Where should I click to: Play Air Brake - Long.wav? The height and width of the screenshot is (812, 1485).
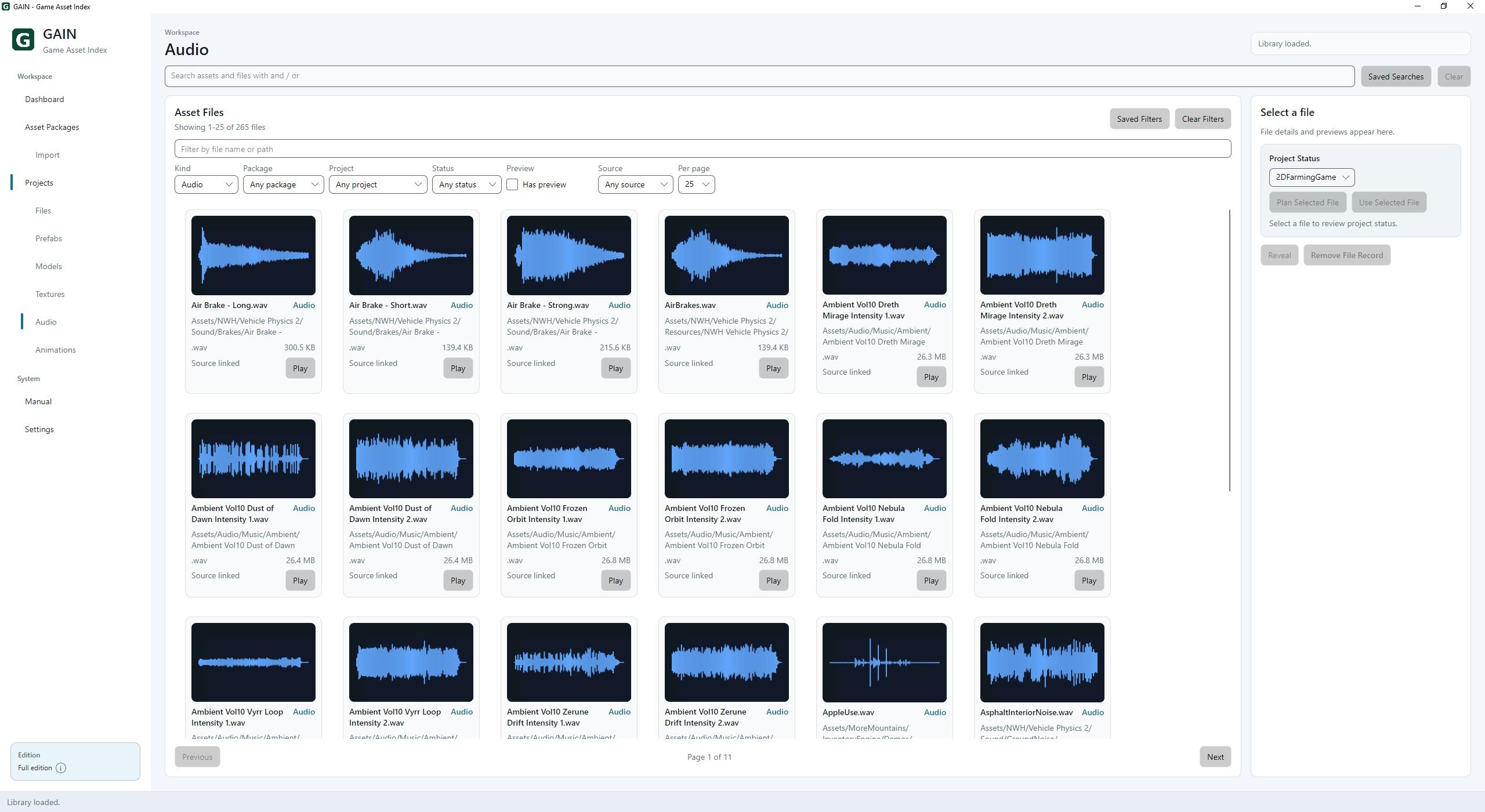(300, 368)
